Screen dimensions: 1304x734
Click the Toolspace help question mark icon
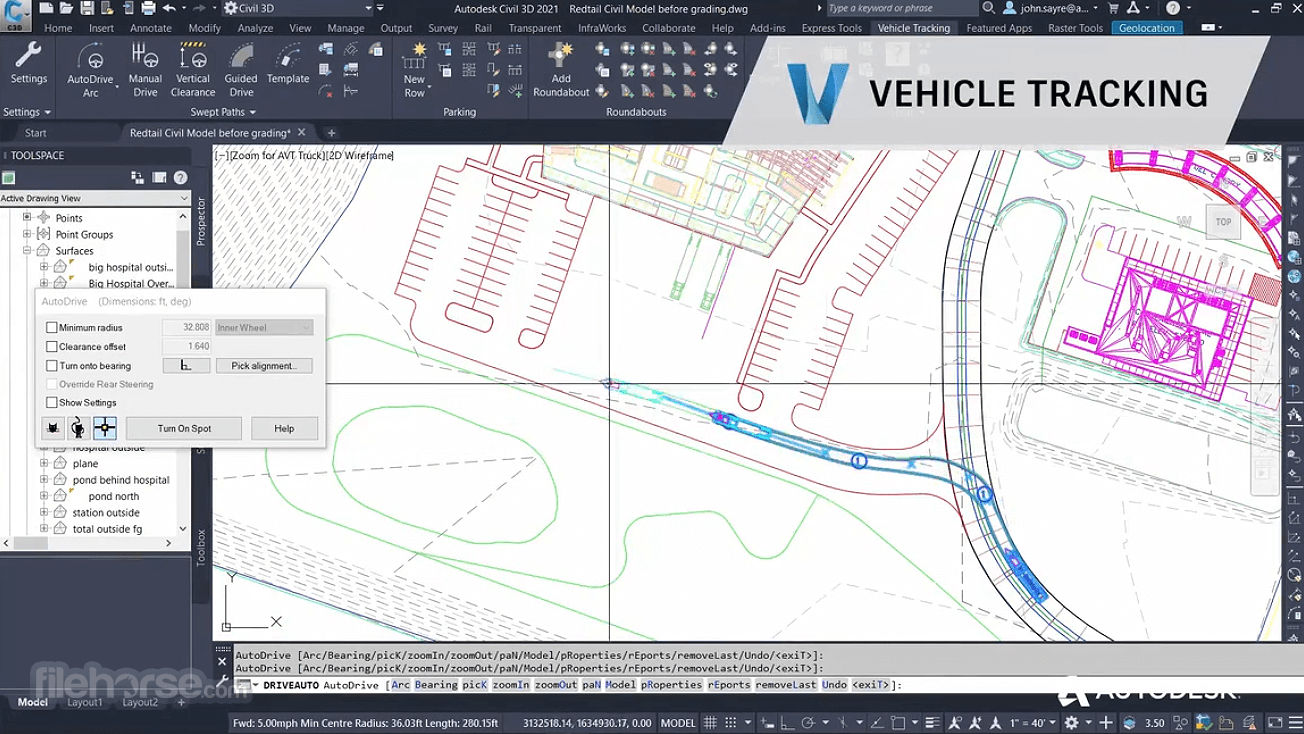click(x=181, y=178)
